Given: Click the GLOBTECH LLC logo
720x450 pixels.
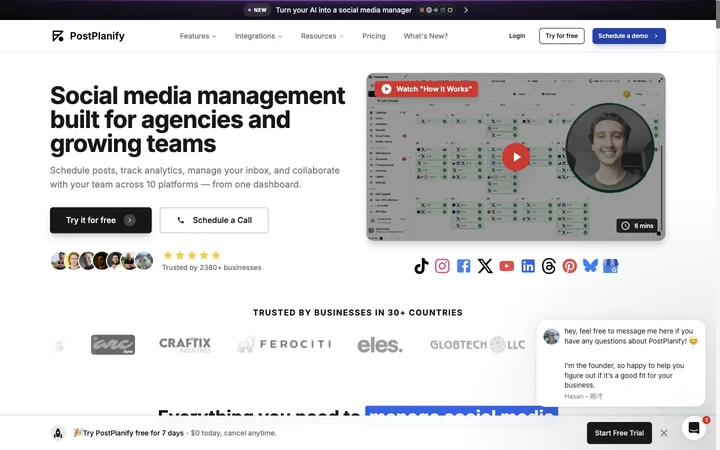Looking at the screenshot, I should [x=478, y=344].
